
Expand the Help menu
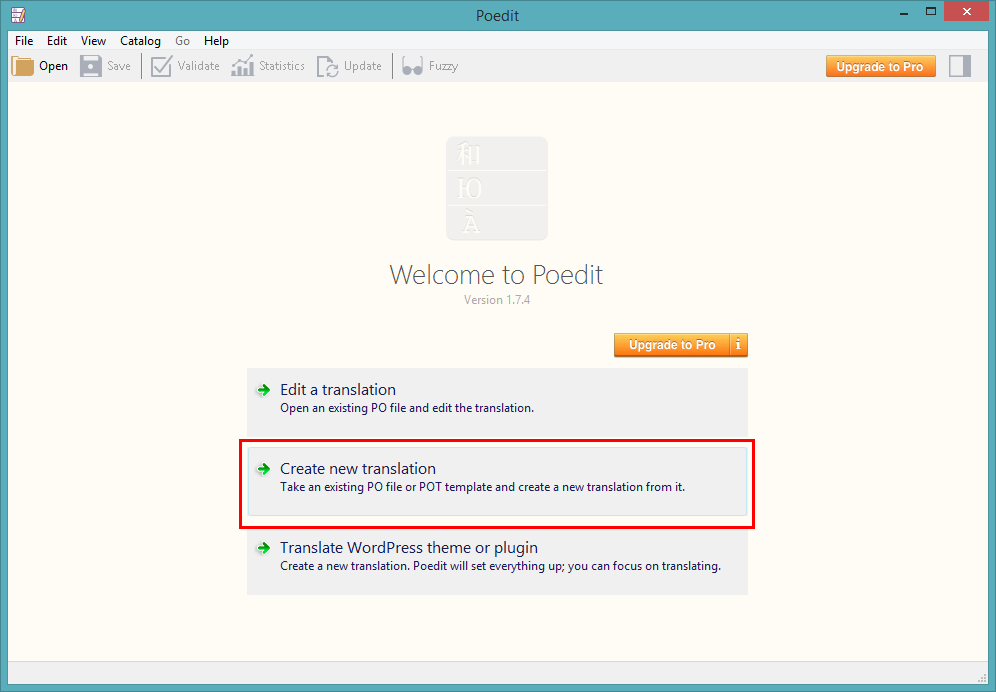216,41
